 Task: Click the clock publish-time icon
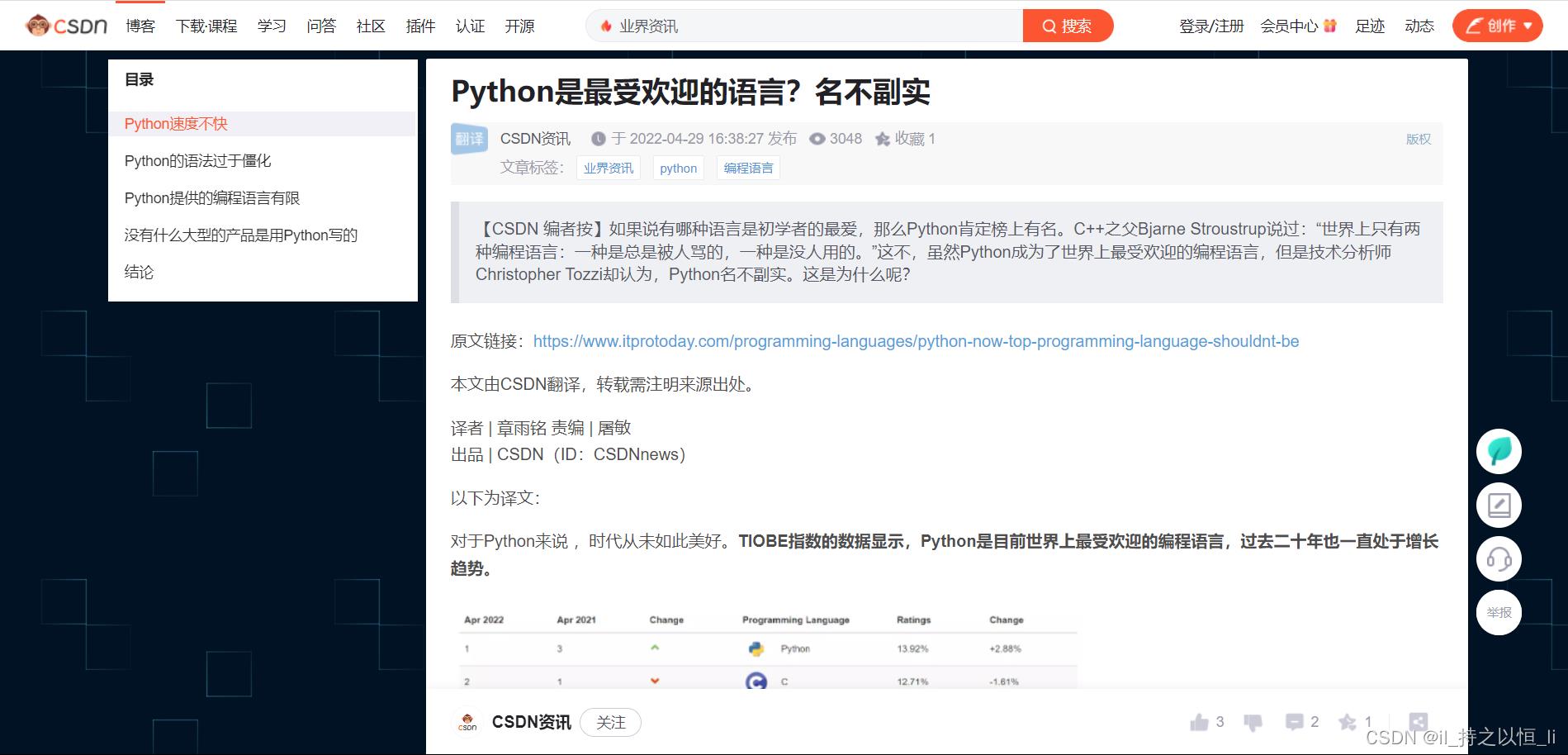pyautogui.click(x=598, y=139)
